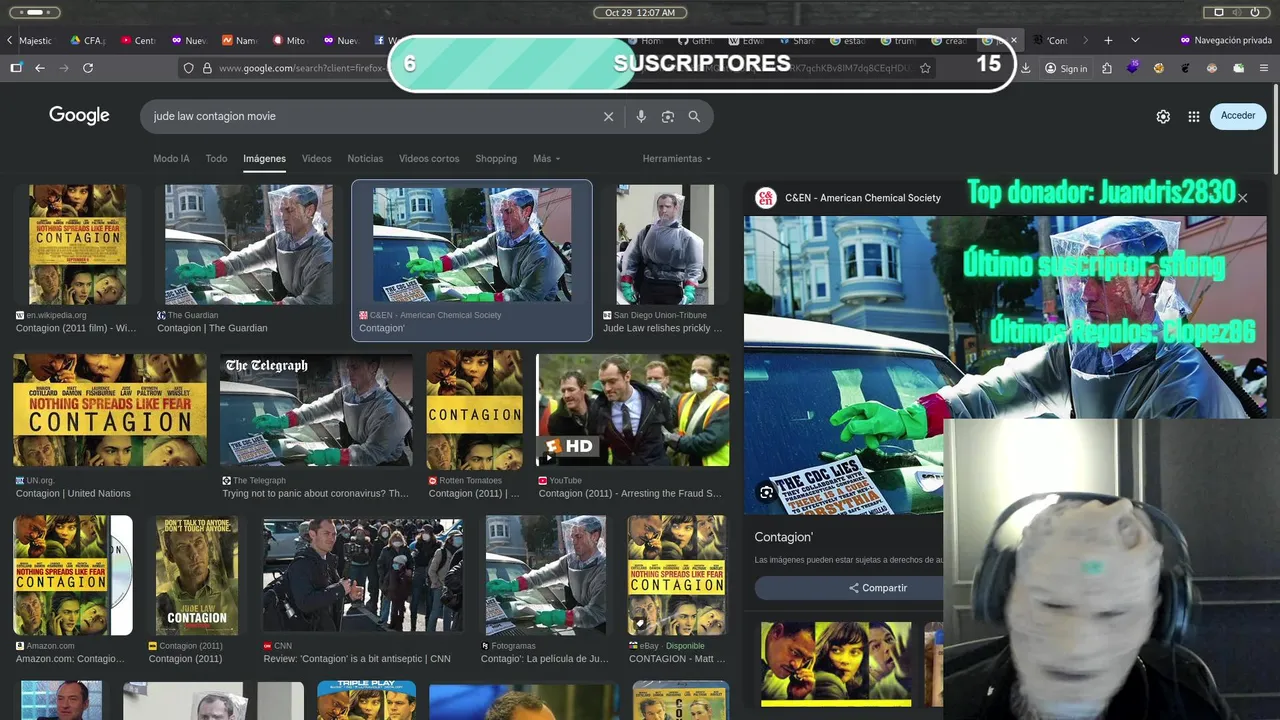Expand the Herramientas tools dropdown
Screen dimensions: 1280x720
click(677, 158)
